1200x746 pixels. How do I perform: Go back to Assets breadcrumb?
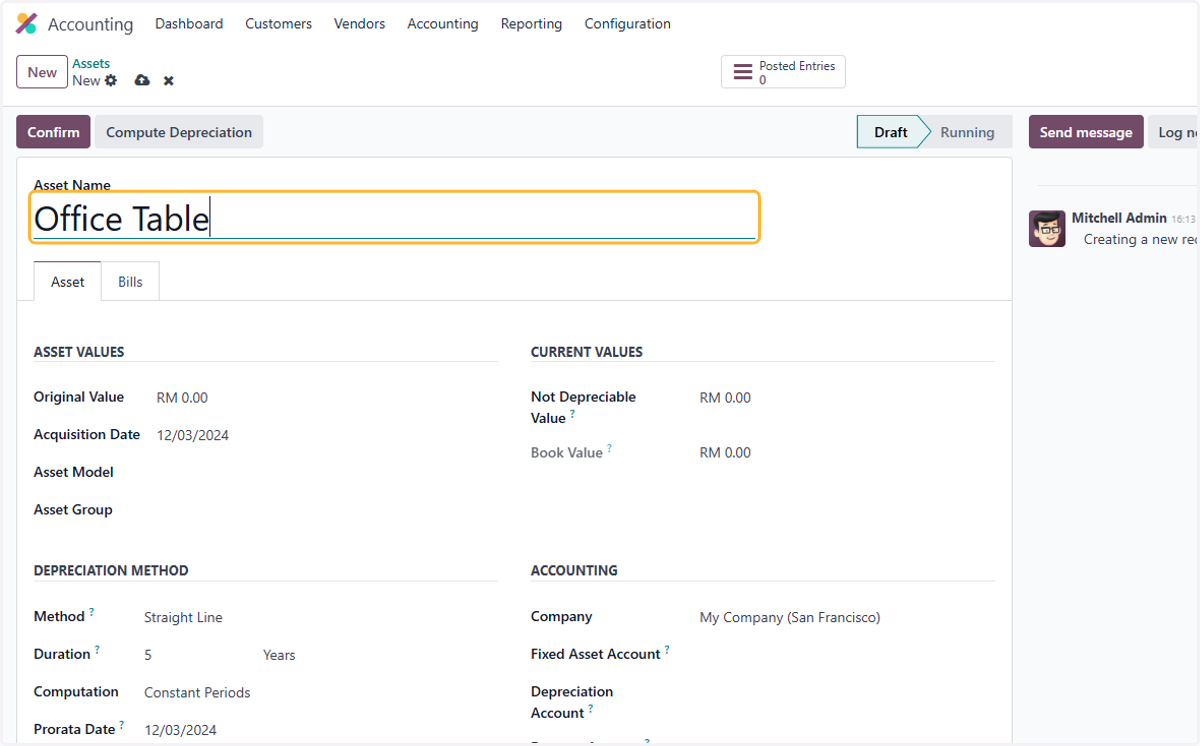pos(91,63)
